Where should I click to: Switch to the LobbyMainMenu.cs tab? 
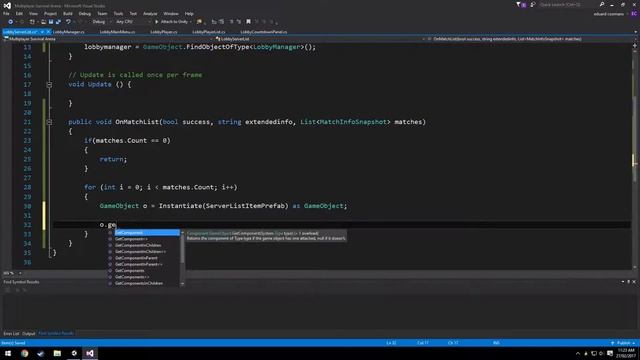118,31
